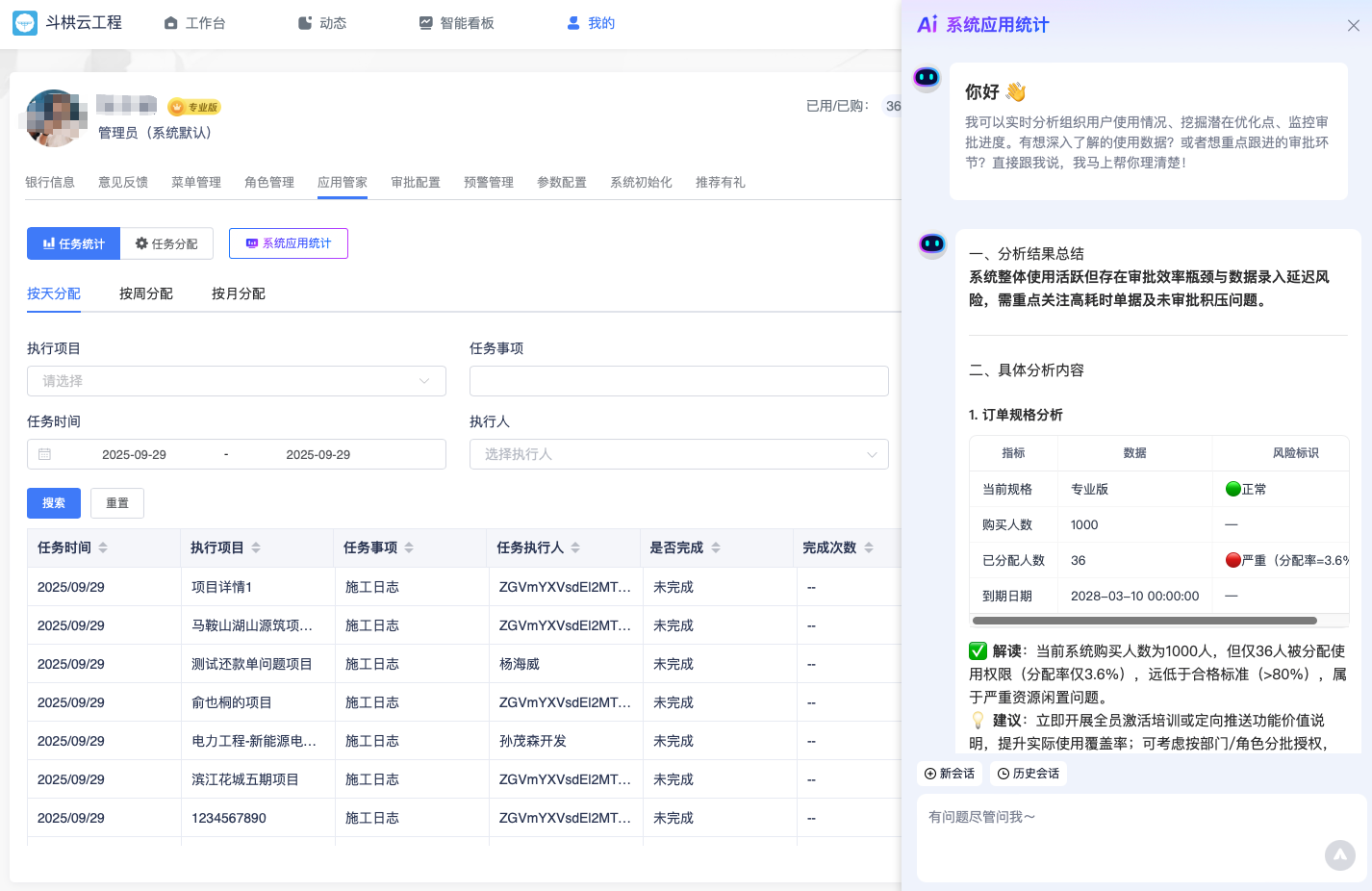Click the 斗拱云工程 logo icon

click(x=25, y=23)
